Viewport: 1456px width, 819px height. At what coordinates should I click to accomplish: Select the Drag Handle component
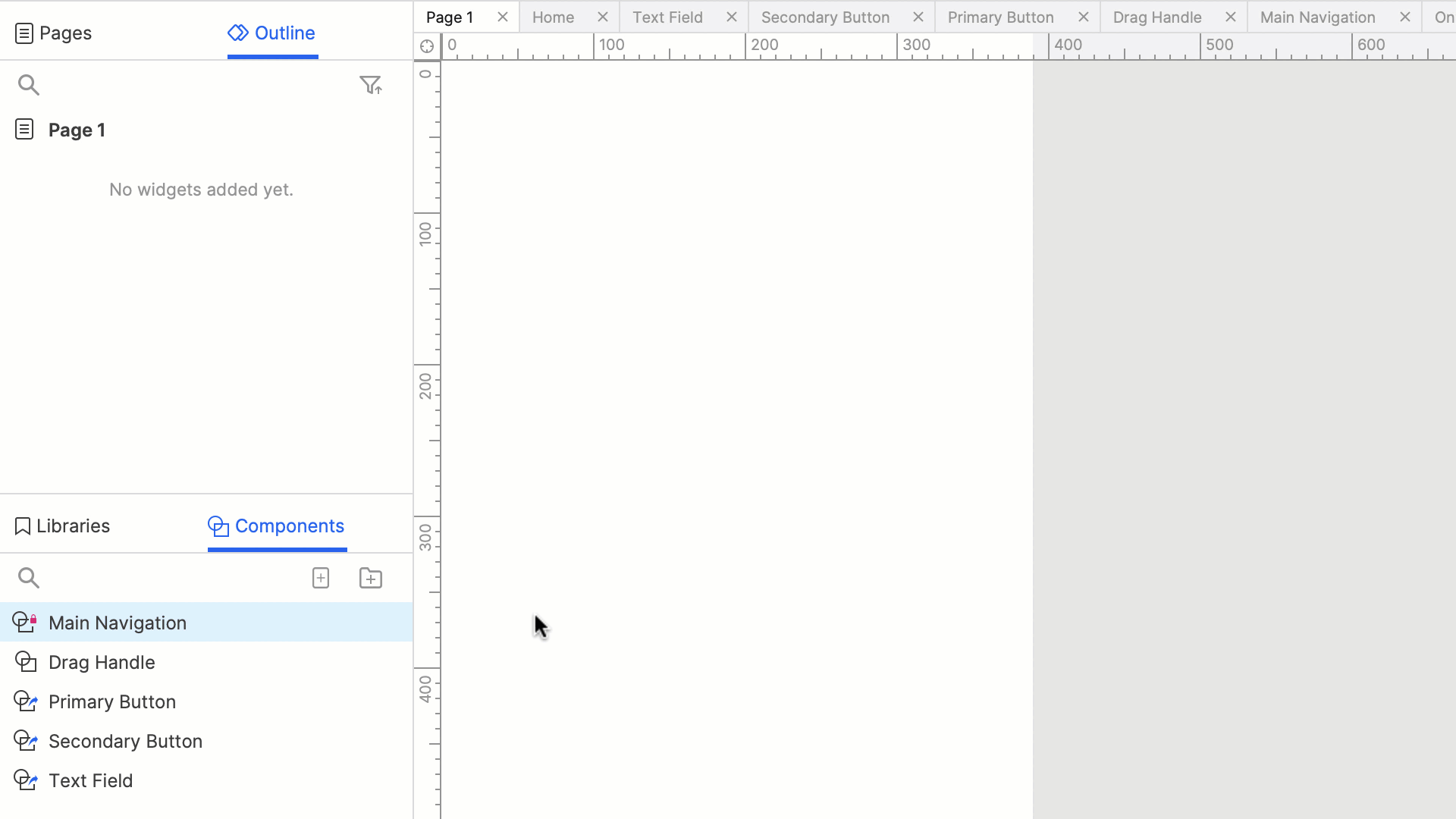(x=102, y=663)
